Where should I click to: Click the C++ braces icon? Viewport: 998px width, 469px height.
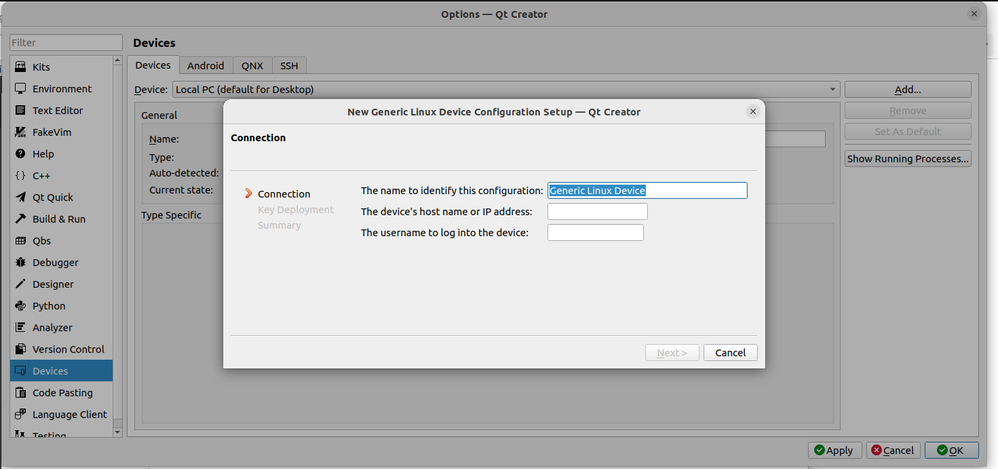click(x=20, y=176)
